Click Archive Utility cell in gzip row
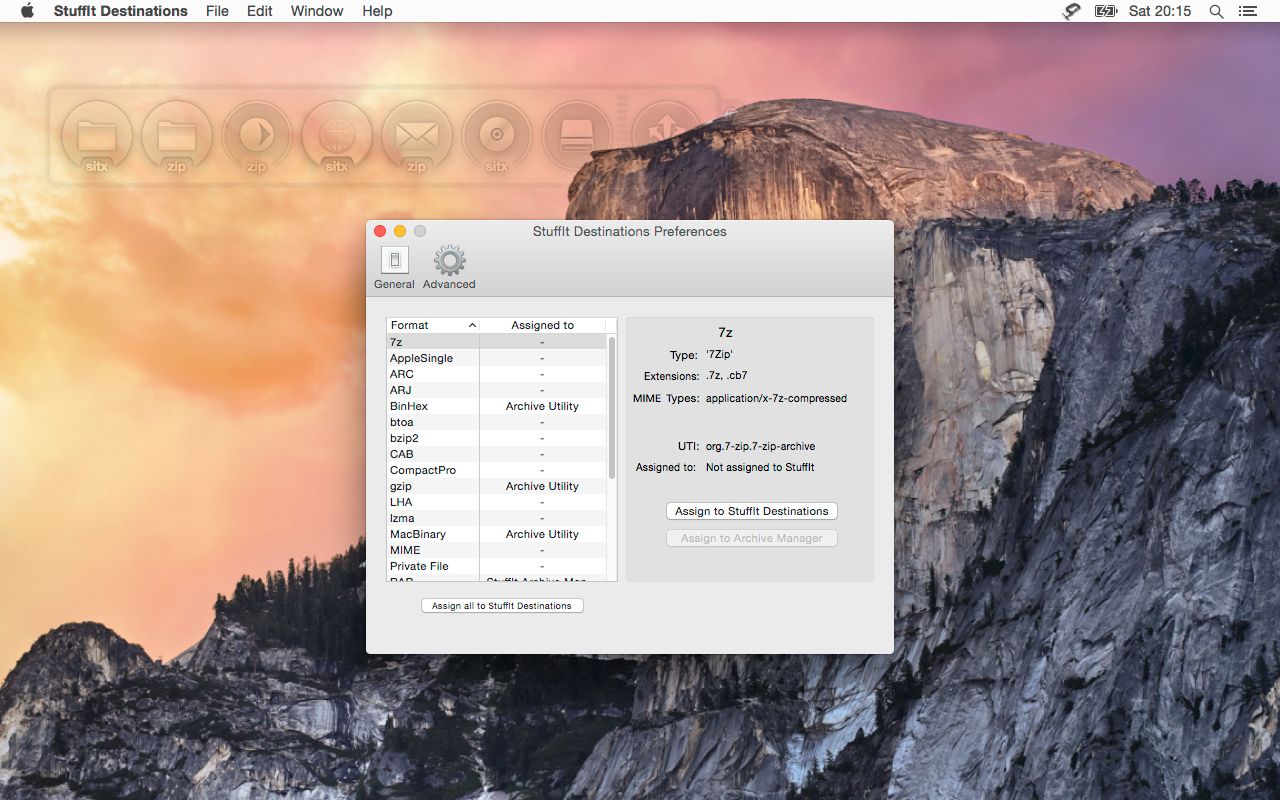The width and height of the screenshot is (1280, 800). (x=542, y=486)
